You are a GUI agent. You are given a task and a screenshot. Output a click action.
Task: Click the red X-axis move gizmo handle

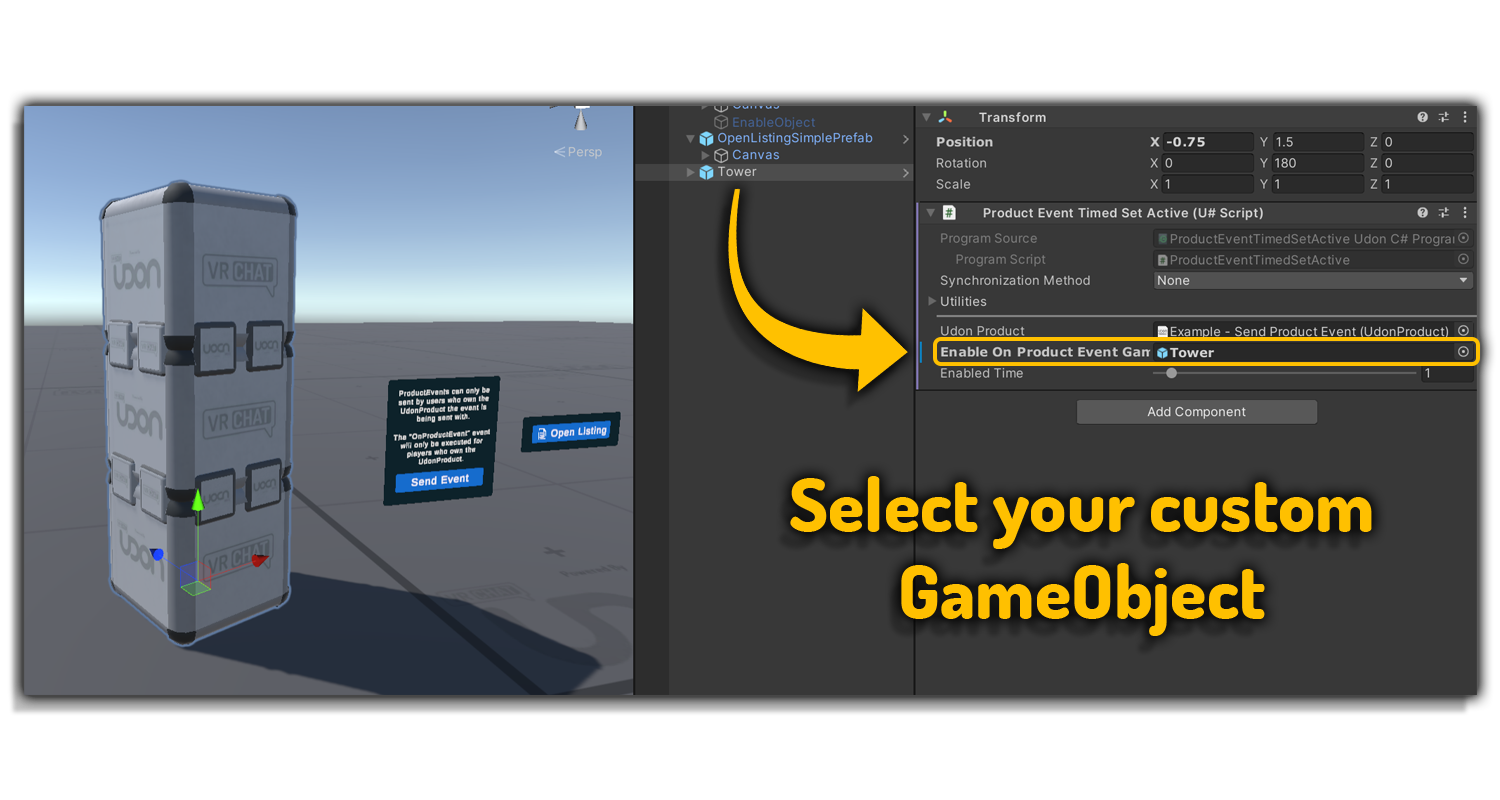click(259, 561)
